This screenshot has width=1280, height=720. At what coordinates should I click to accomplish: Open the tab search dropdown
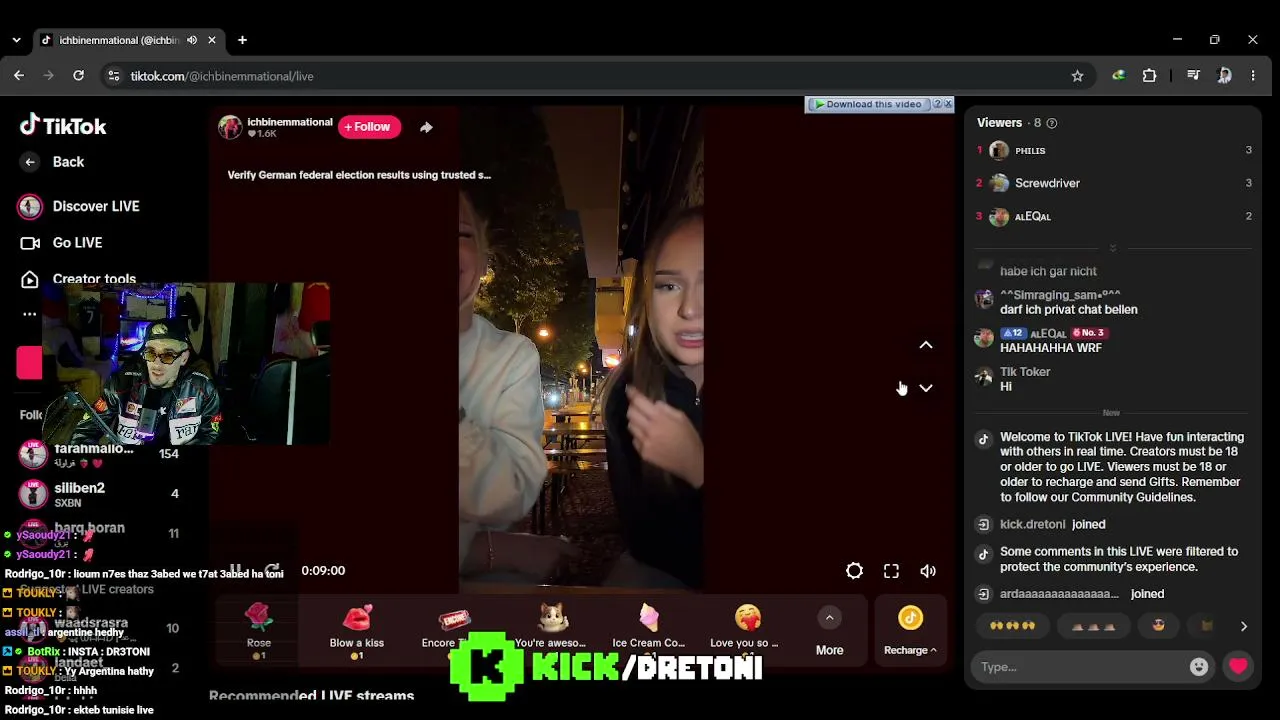point(16,40)
